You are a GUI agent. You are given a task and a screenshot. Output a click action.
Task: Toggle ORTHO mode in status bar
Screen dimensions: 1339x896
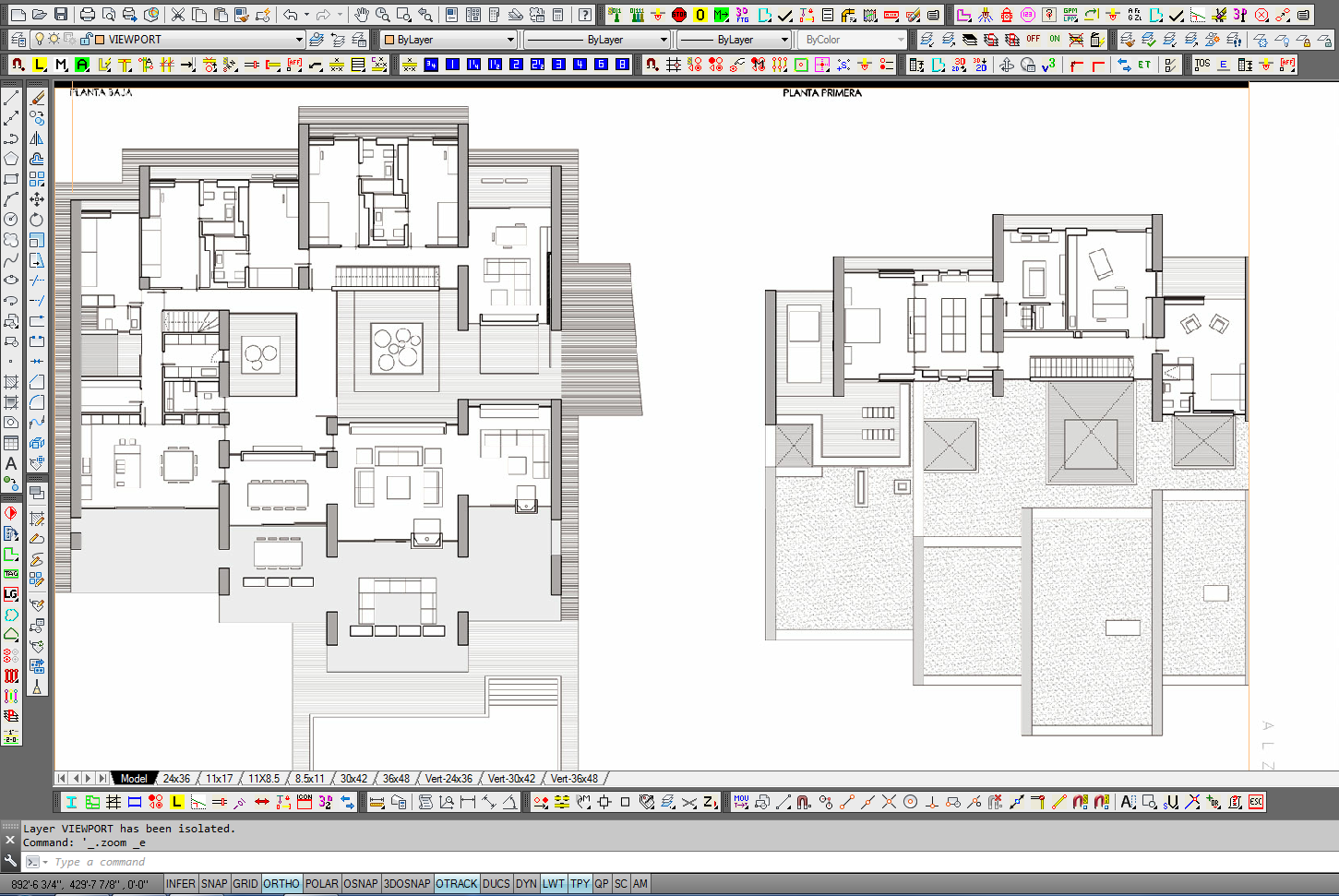281,884
